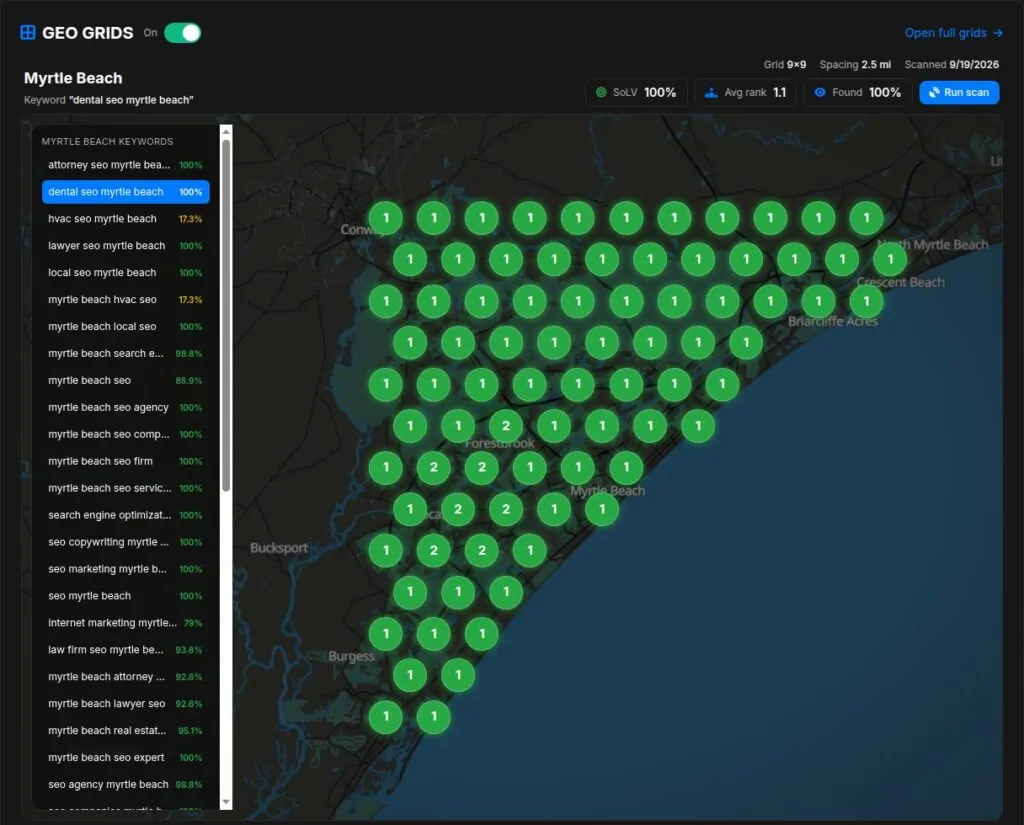
Task: Select keyword local seo myrtle beach
Action: click(x=125, y=272)
